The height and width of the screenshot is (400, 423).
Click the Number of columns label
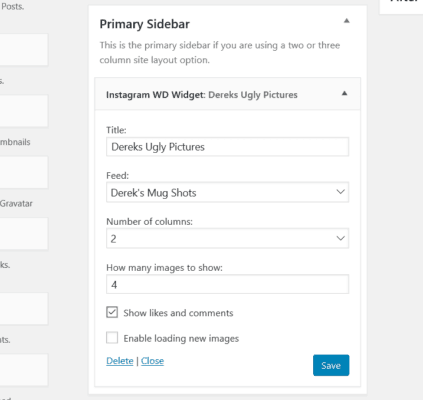pyautogui.click(x=149, y=222)
